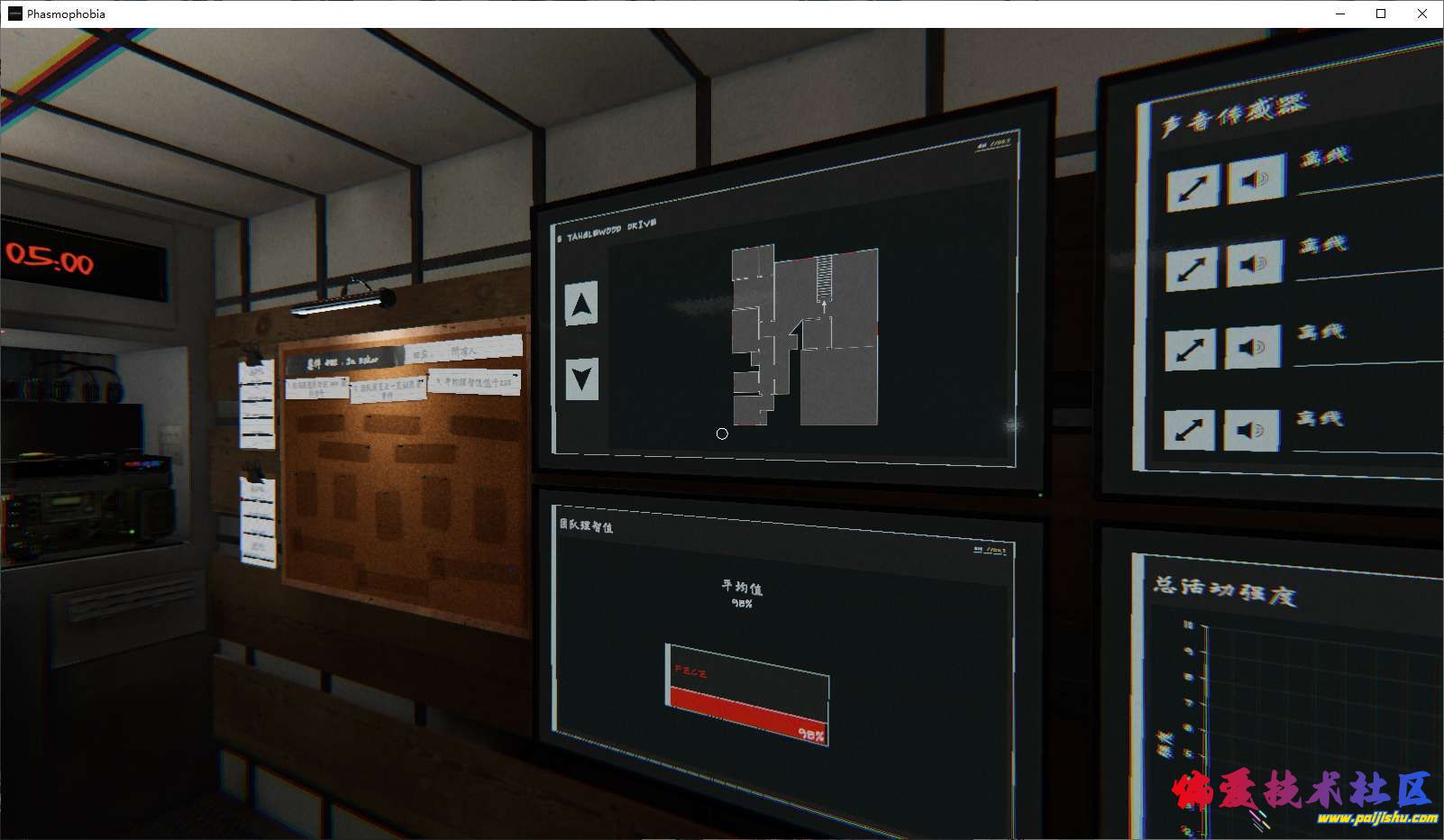1444x840 pixels.
Task: Toggle the first sound sensor speaker
Action: pos(1256,180)
